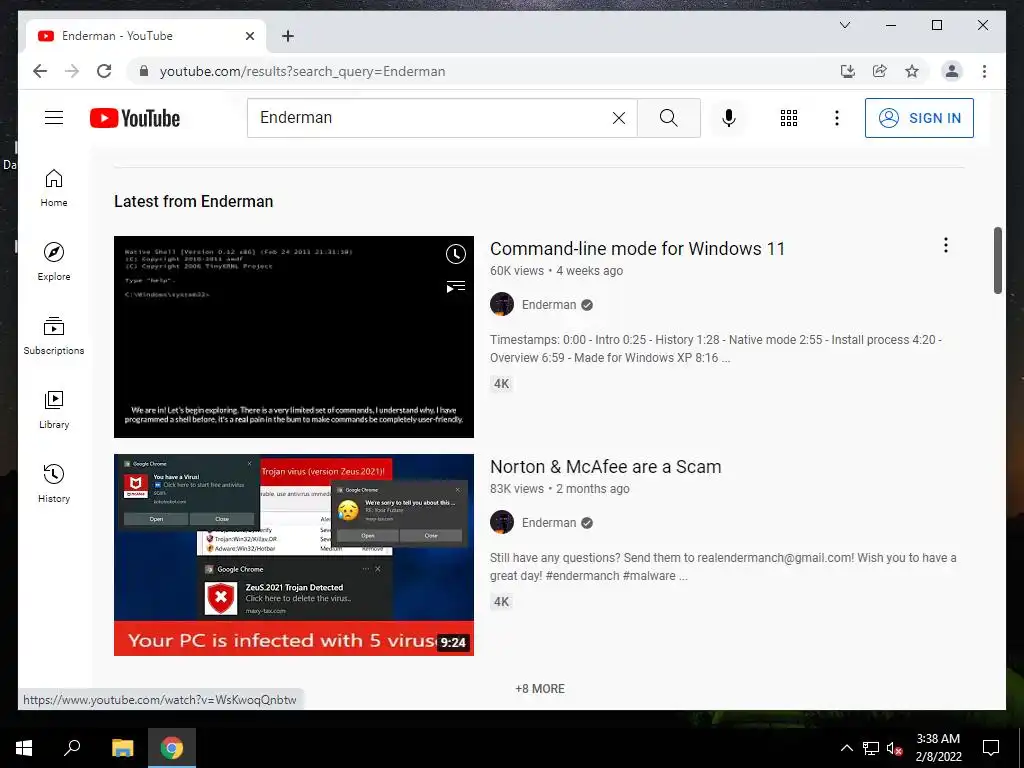Open Library in the sidebar

(x=54, y=409)
